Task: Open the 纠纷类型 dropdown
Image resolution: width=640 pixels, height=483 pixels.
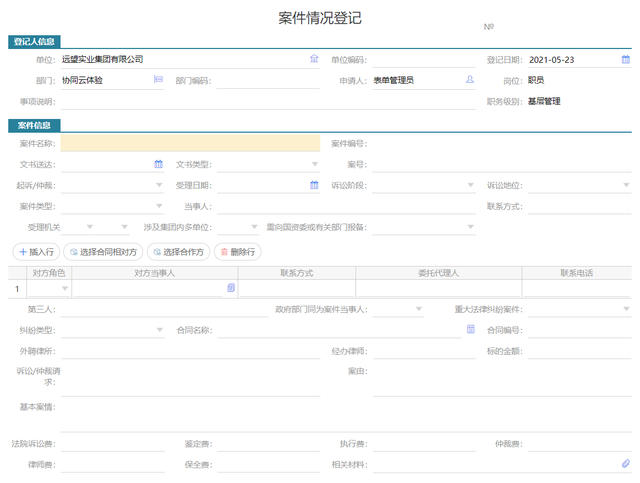Action: 159,330
